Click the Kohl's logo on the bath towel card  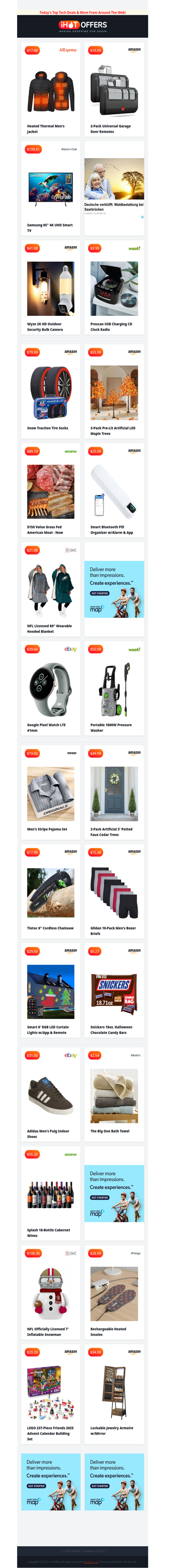click(x=136, y=1056)
